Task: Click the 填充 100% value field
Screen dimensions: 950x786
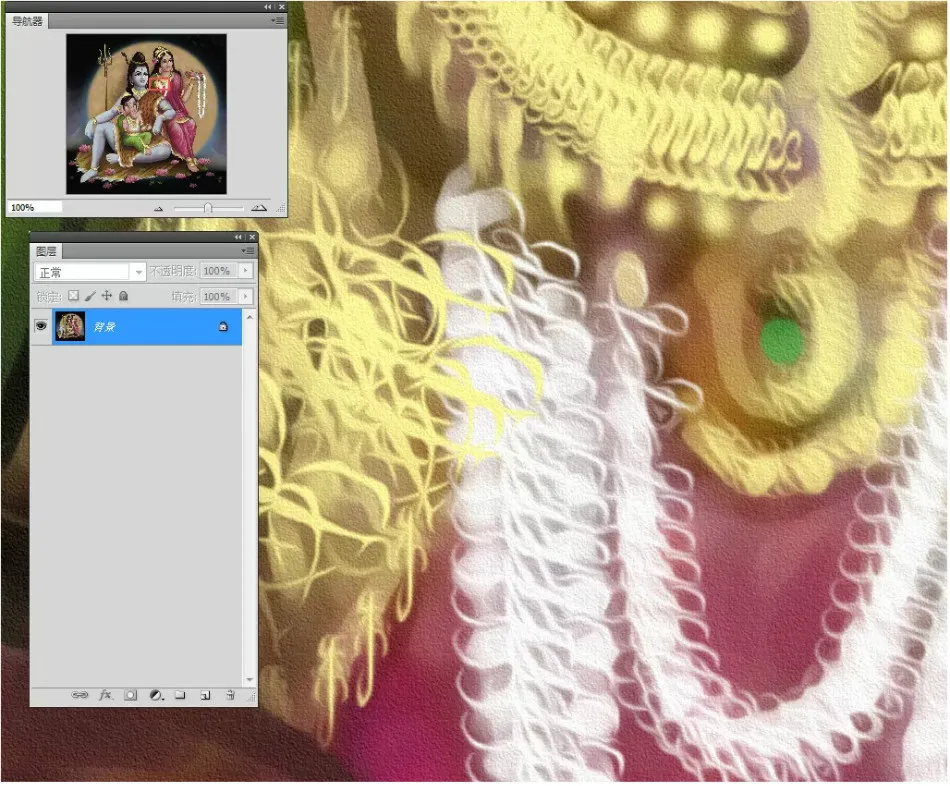Action: click(218, 296)
